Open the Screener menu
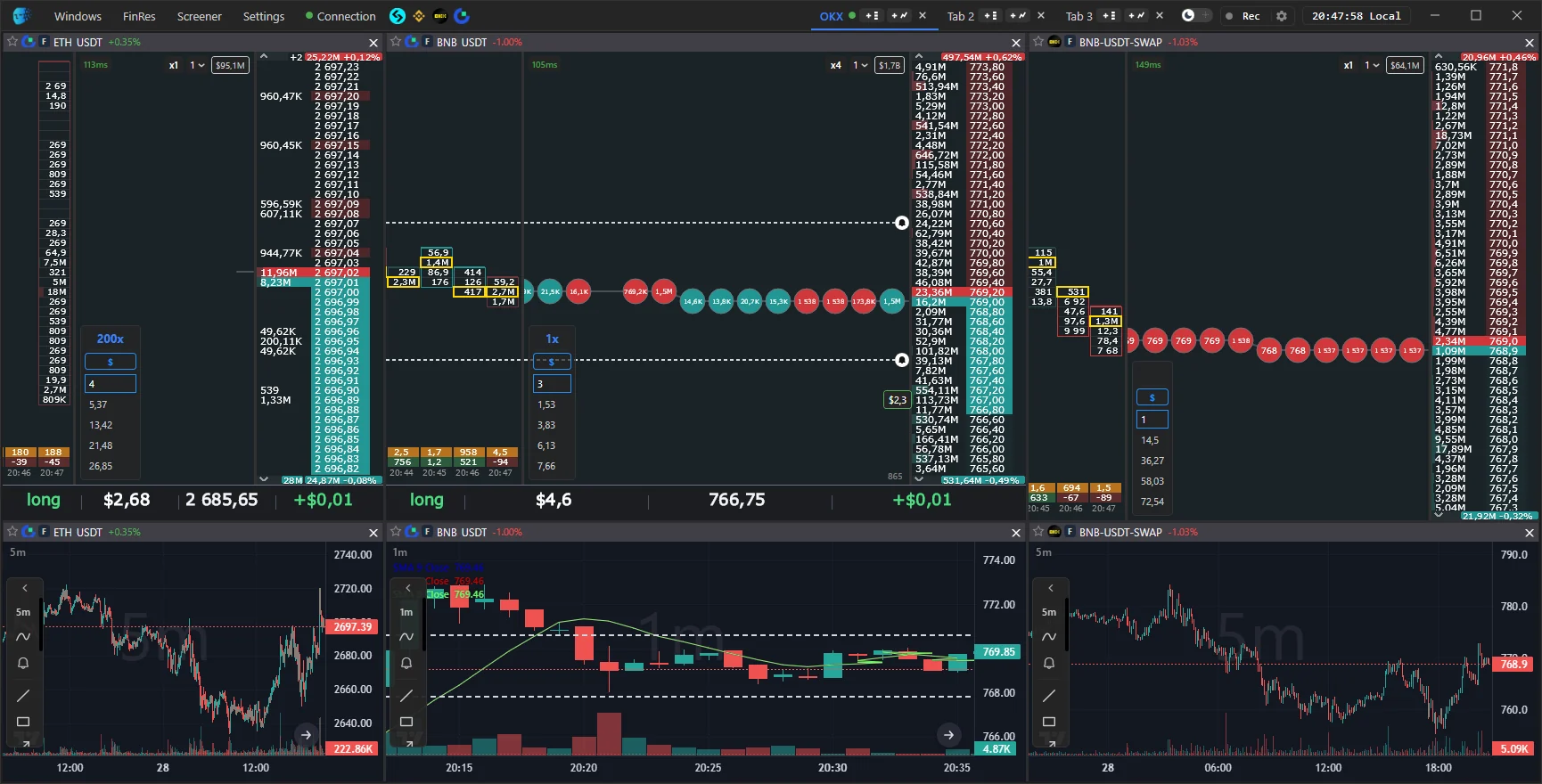This screenshot has height=784, width=1542. [200, 16]
